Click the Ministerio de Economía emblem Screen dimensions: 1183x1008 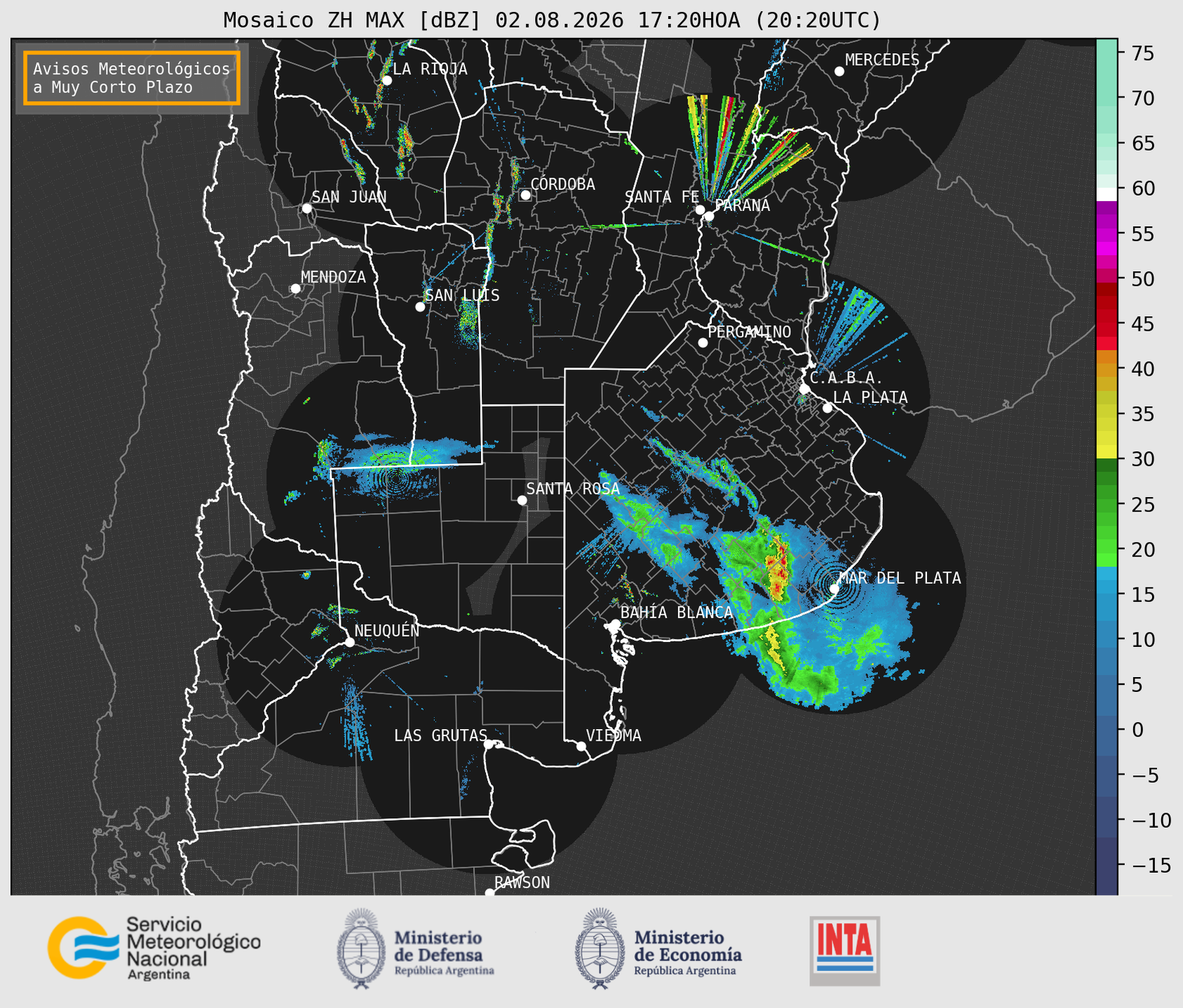pyautogui.click(x=600, y=948)
